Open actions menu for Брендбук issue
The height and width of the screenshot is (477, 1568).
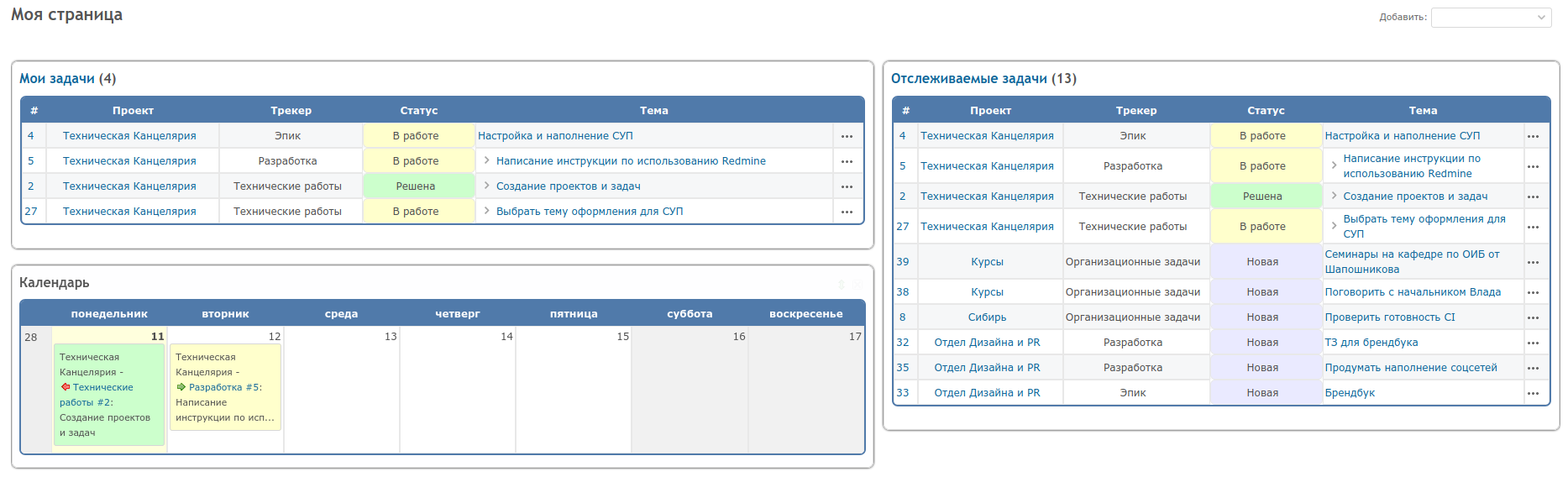click(x=1533, y=393)
